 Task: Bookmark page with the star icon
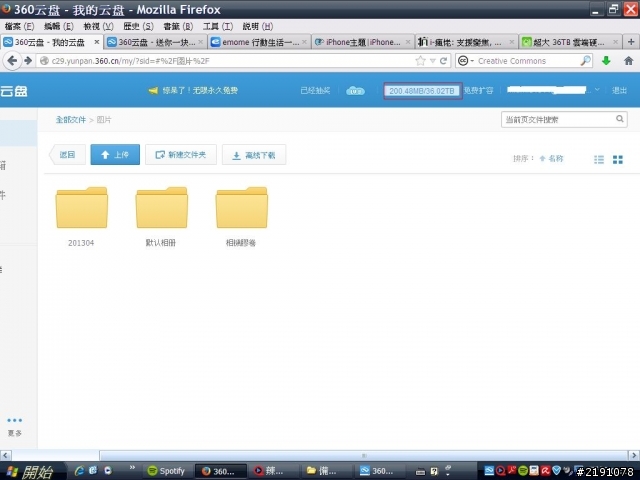(420, 61)
